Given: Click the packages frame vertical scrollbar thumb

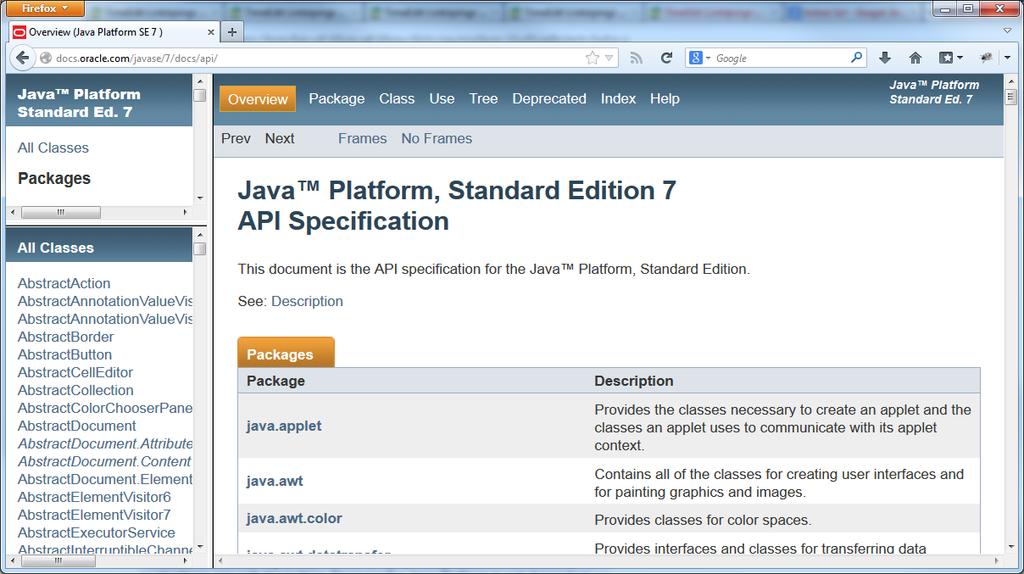Looking at the screenshot, I should tap(200, 95).
